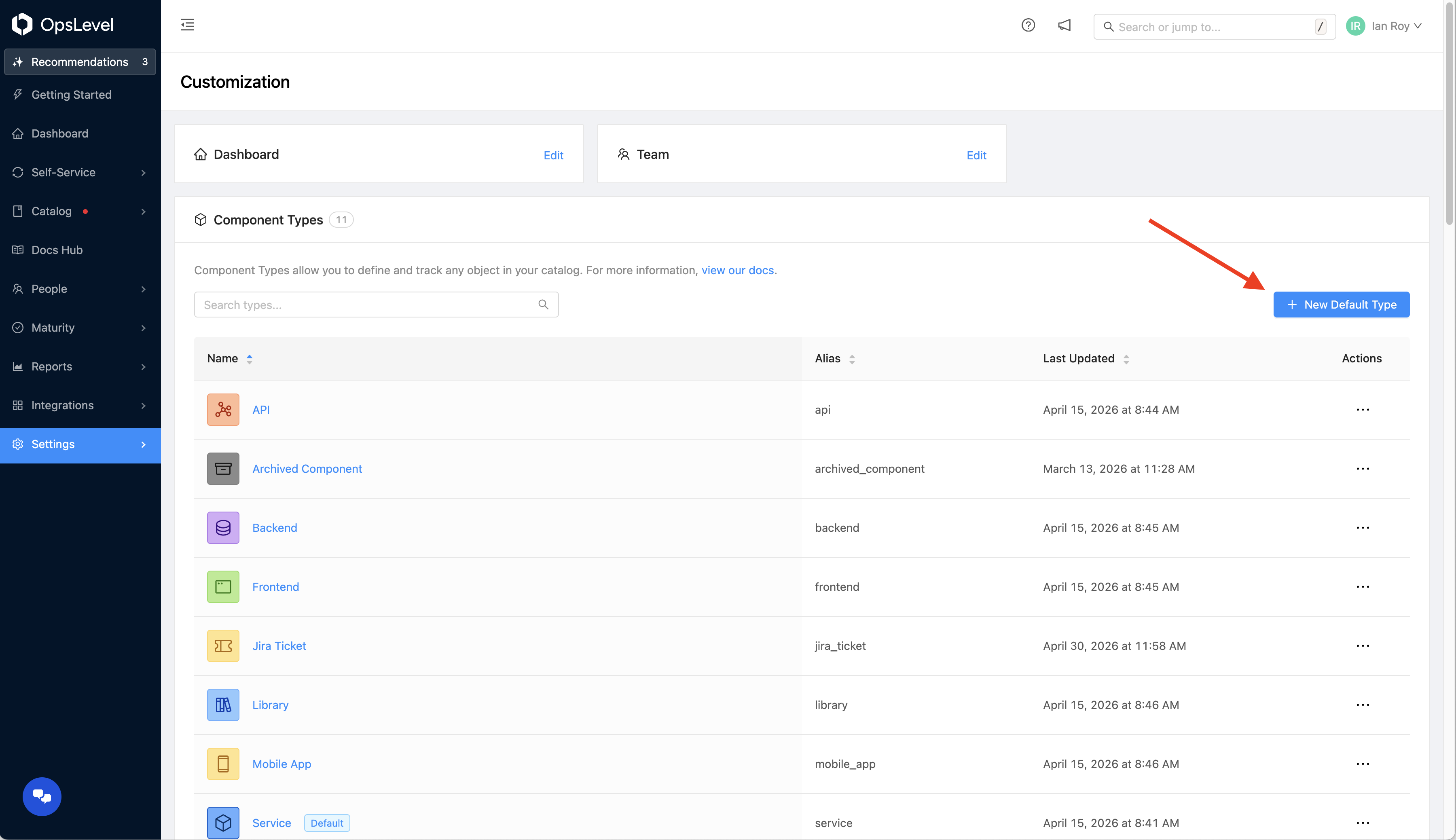This screenshot has width=1456, height=840.
Task: Open Recommendations in the sidebar
Action: click(x=80, y=62)
